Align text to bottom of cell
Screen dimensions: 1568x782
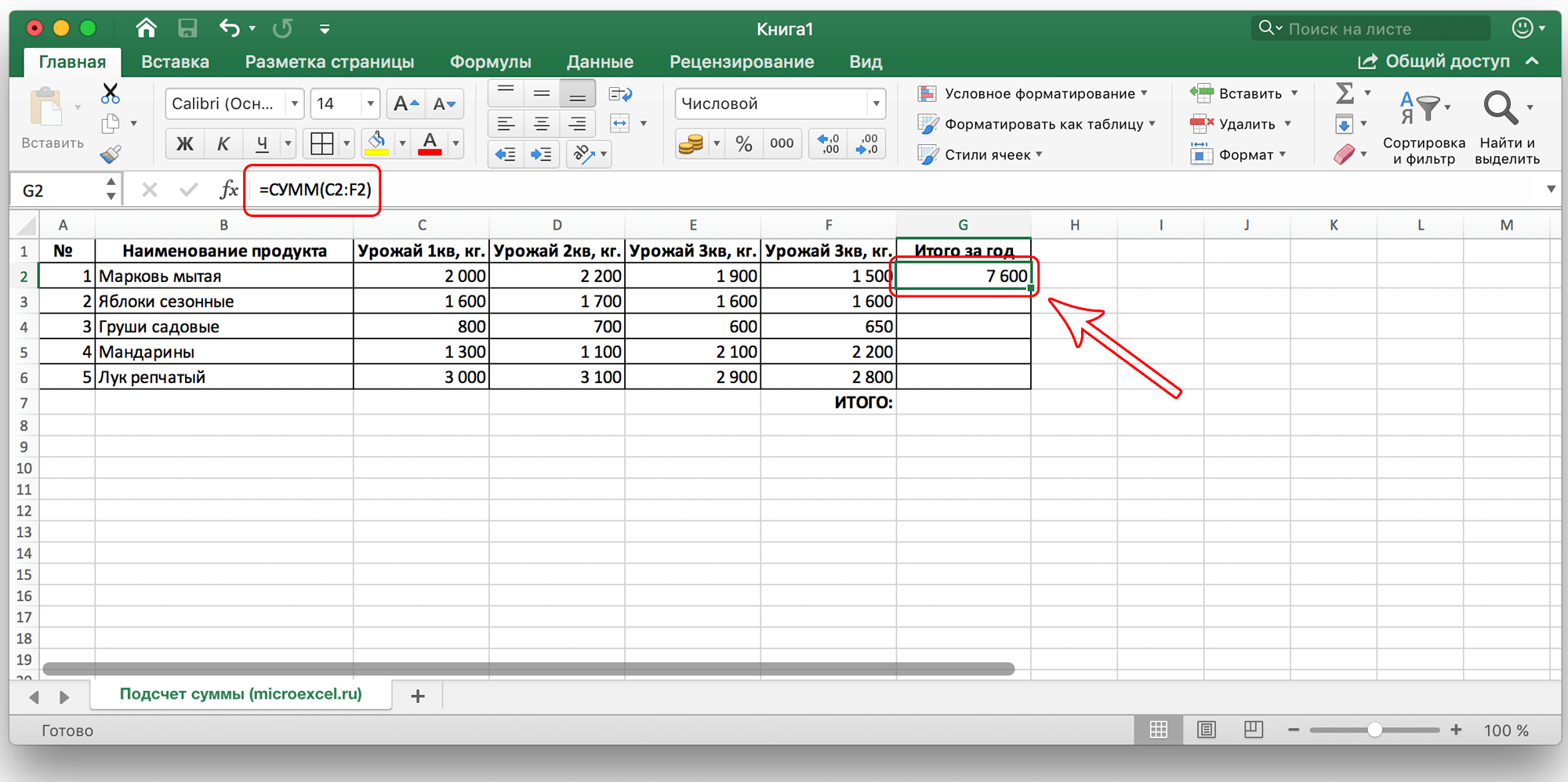coord(578,94)
